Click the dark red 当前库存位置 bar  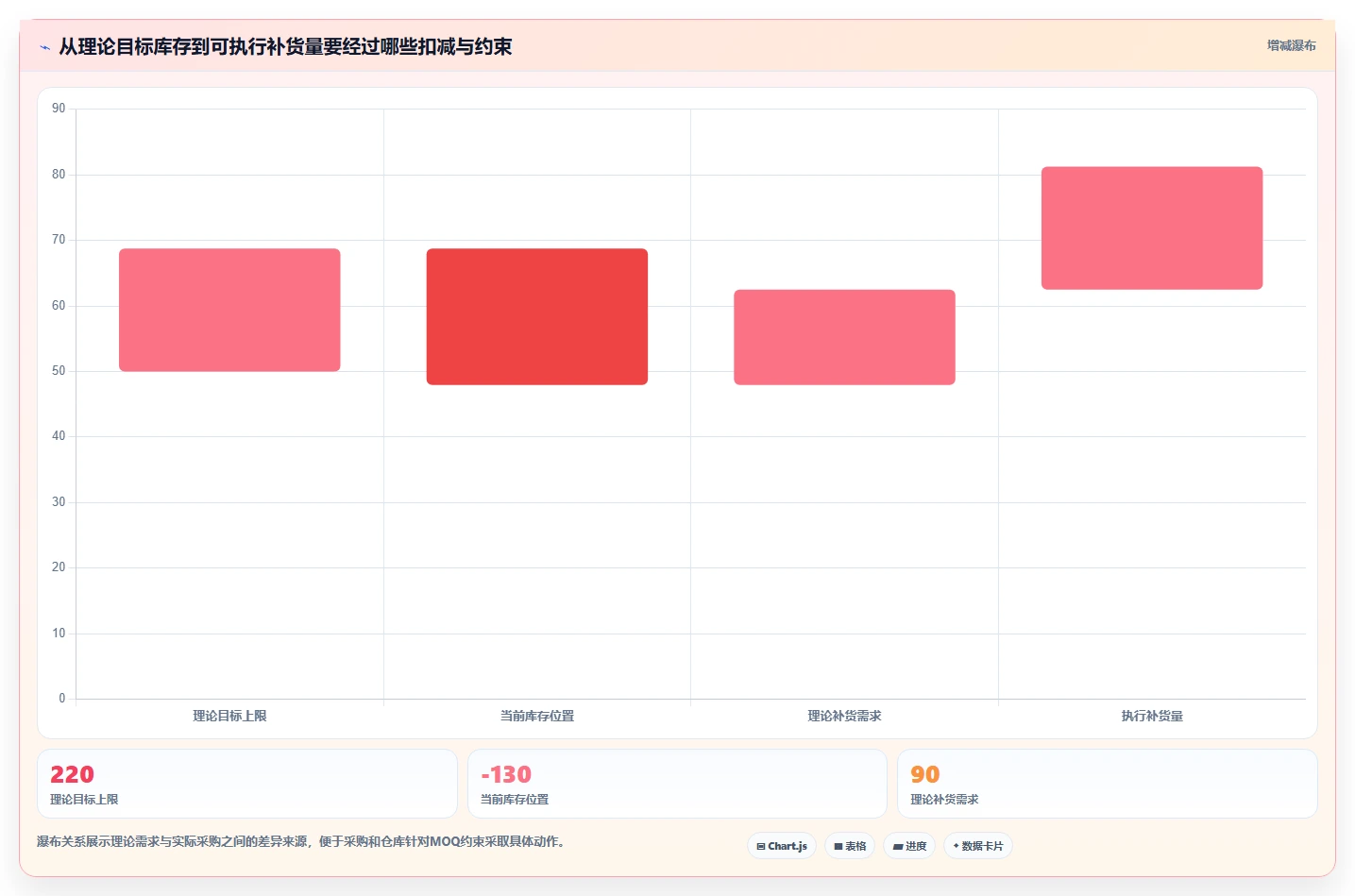point(537,316)
